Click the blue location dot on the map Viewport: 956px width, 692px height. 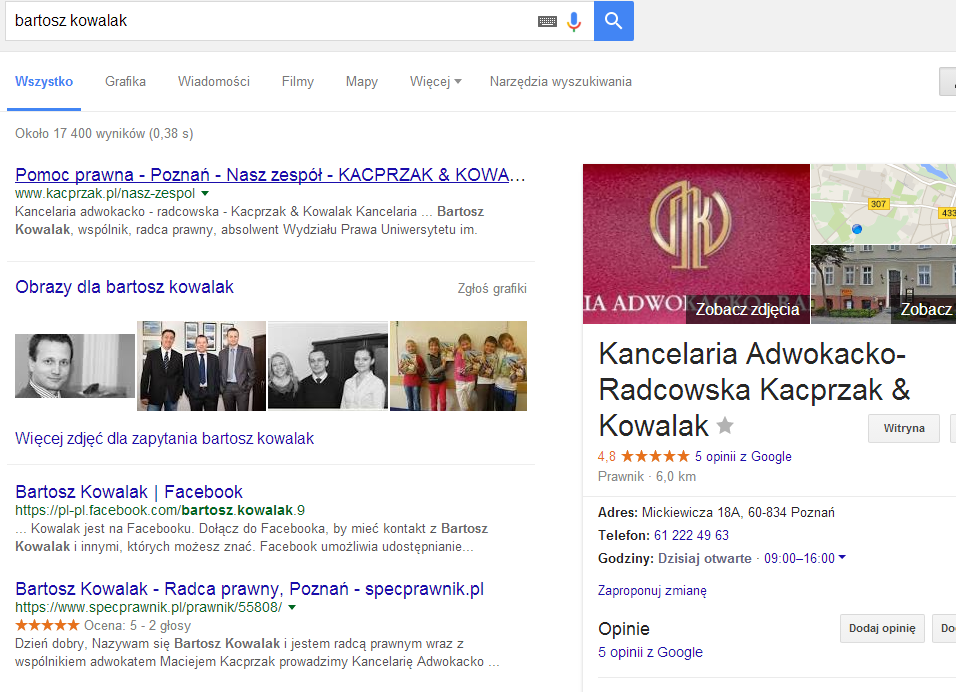tap(857, 229)
